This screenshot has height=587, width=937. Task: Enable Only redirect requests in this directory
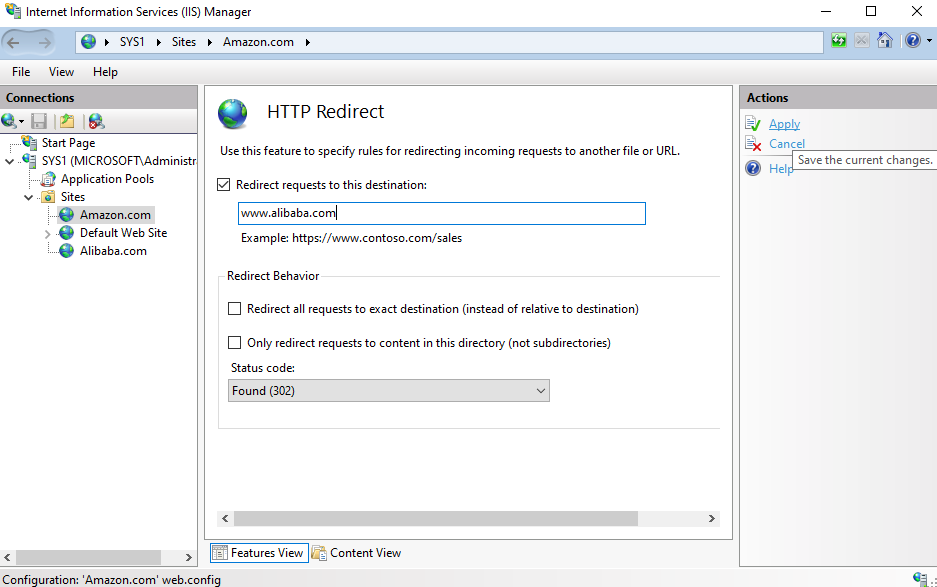click(235, 343)
